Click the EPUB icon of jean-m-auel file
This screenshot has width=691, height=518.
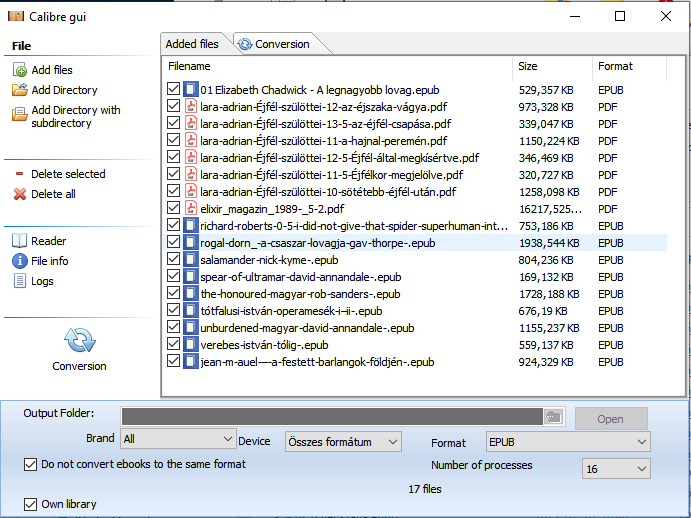[x=190, y=361]
